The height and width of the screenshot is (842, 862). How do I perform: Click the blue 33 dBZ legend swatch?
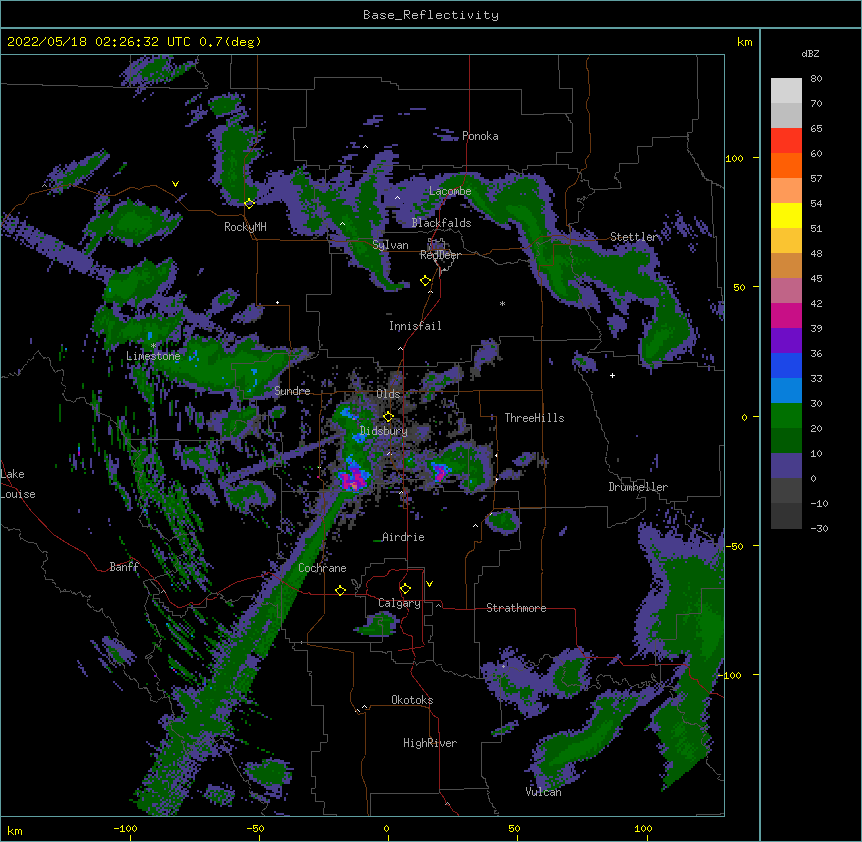click(x=786, y=365)
